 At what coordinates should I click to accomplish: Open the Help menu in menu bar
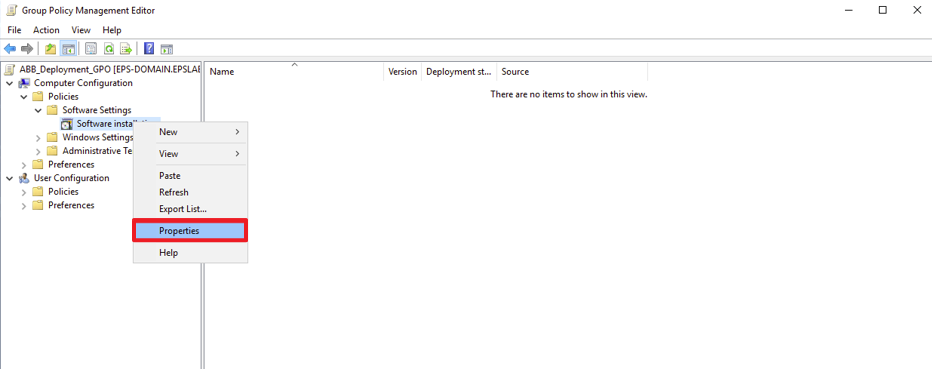[112, 30]
